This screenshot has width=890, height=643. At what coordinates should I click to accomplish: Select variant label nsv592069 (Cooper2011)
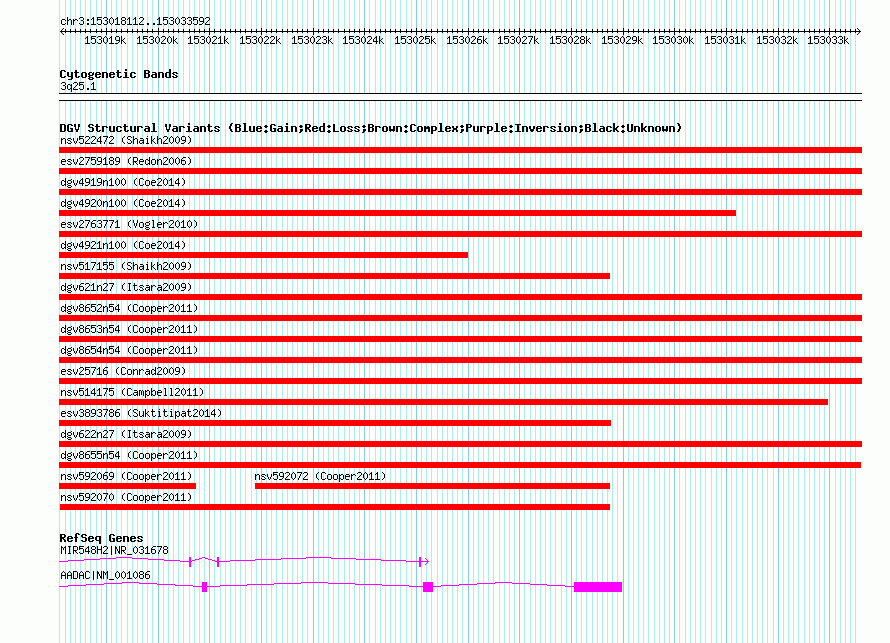(x=126, y=476)
